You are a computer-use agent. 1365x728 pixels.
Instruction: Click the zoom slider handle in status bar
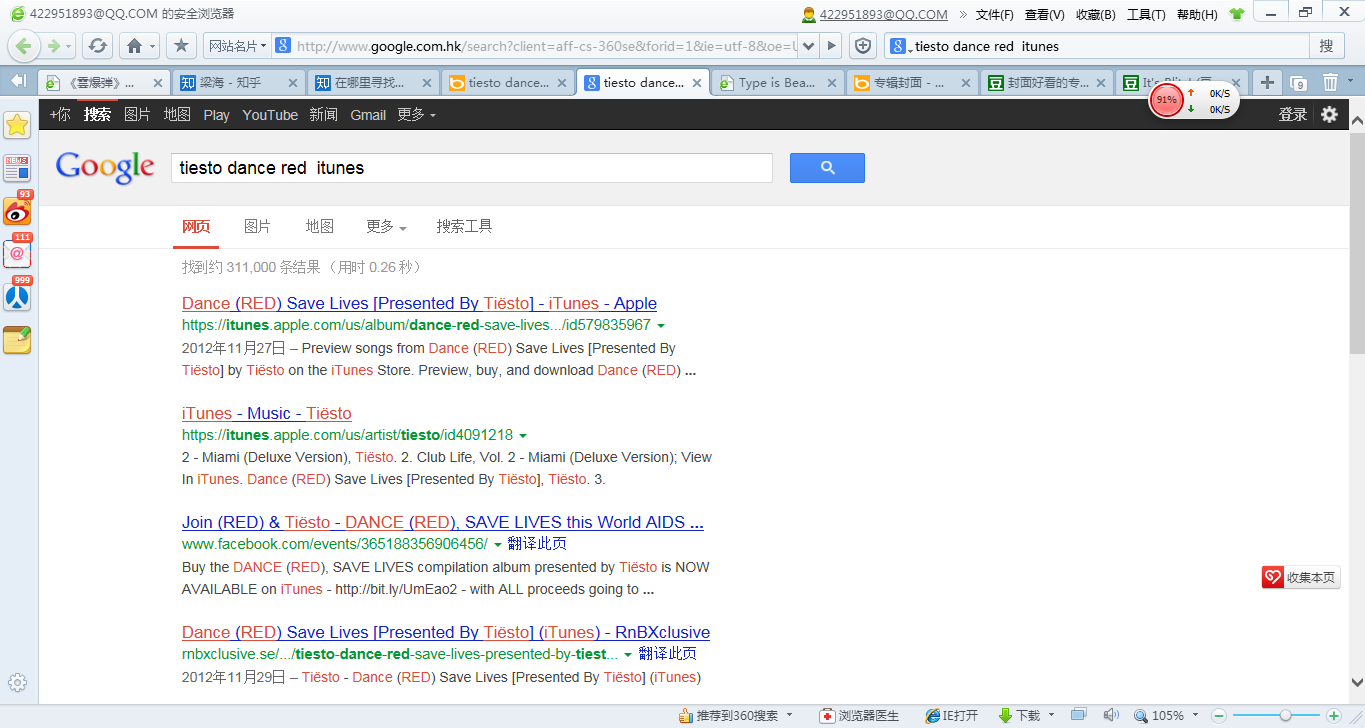(x=1286, y=716)
